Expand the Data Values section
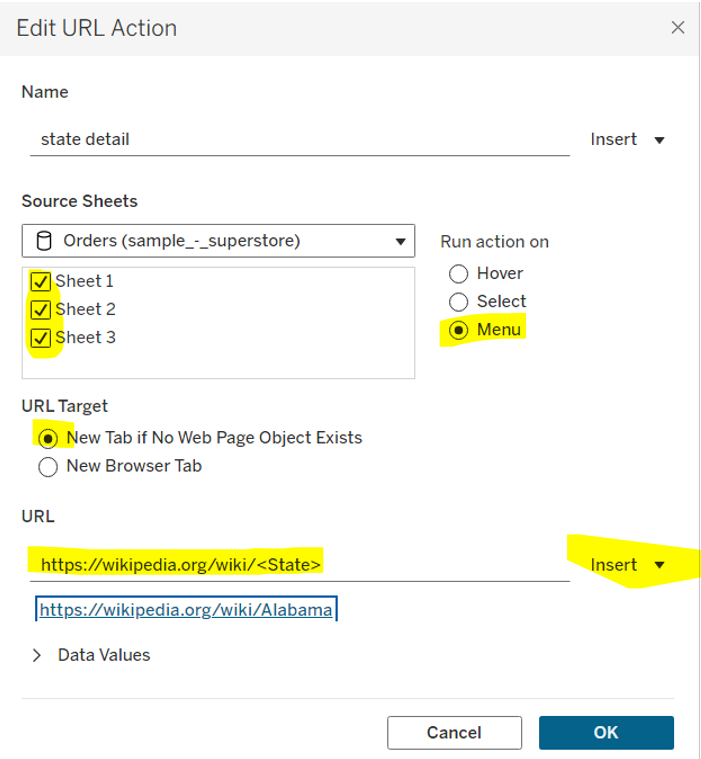This screenshot has width=701, height=759. 38,655
